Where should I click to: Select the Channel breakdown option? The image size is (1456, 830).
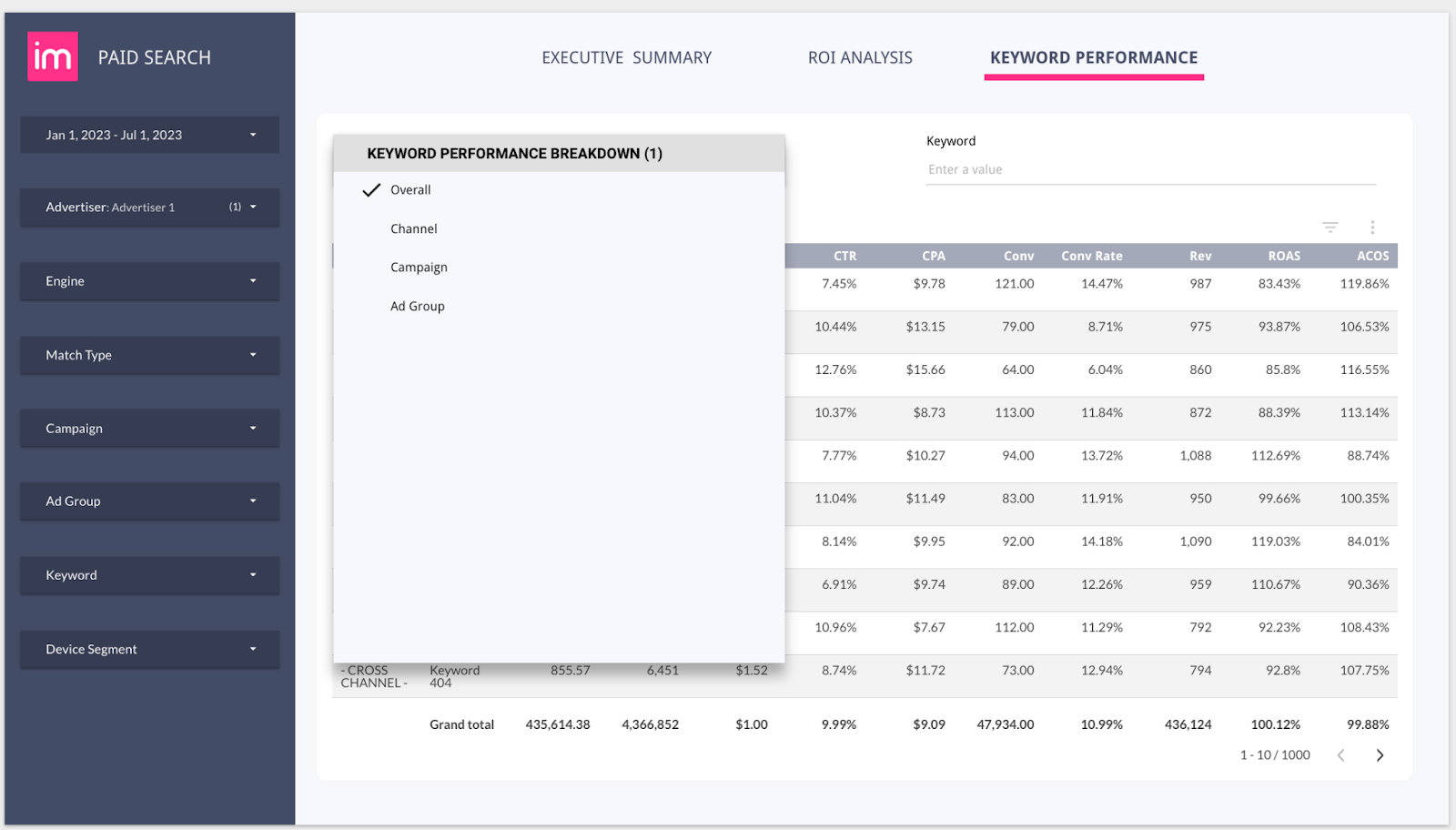(413, 228)
